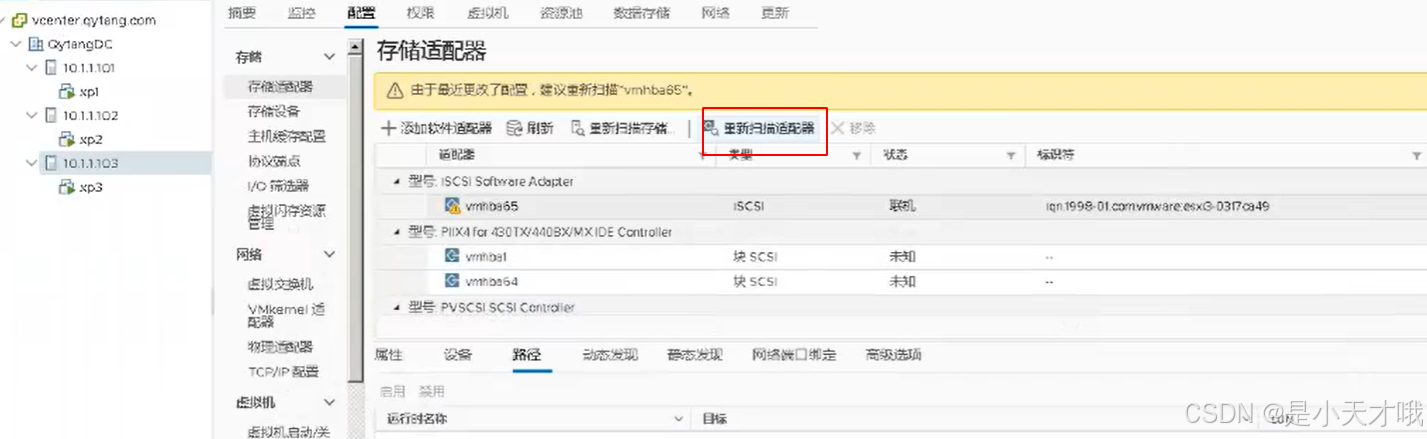This screenshot has height=439, width=1427.
Task: Collapse the 10.1.1.103 host chevron
Action: 33,163
